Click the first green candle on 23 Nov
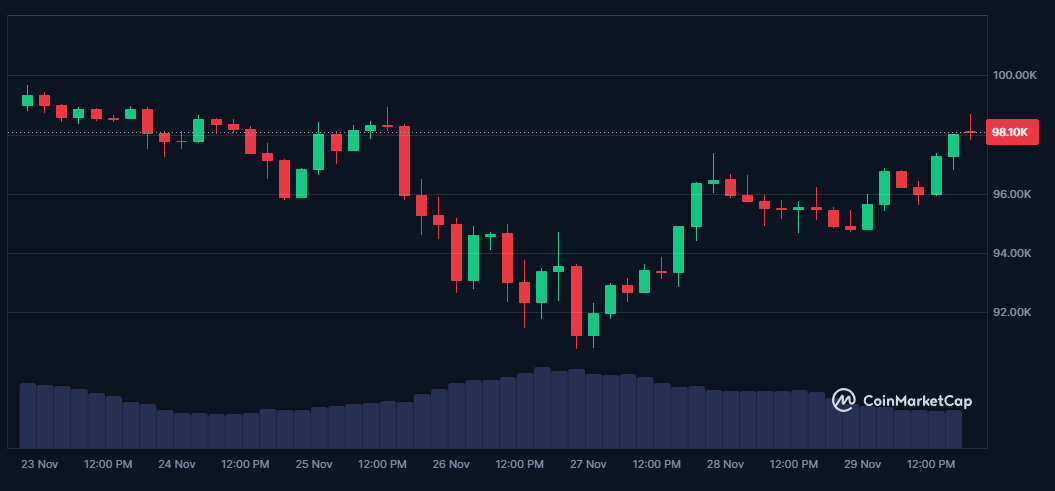This screenshot has height=491, width=1055. tap(28, 100)
